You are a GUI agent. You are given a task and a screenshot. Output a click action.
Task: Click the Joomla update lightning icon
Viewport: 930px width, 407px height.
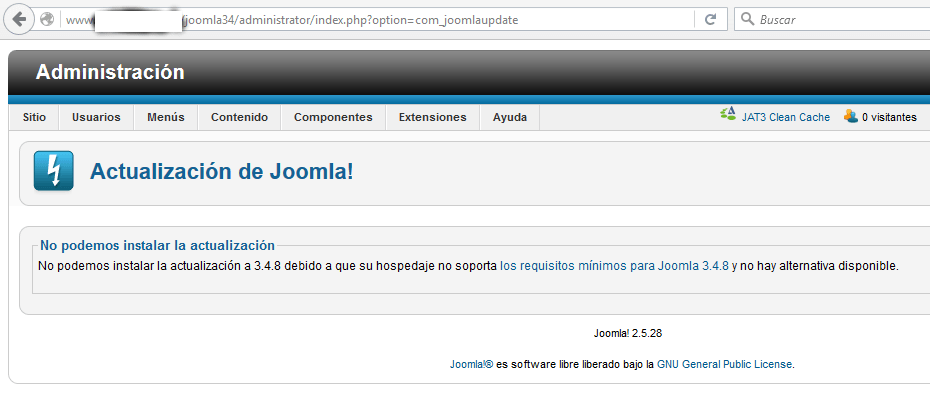pos(53,171)
